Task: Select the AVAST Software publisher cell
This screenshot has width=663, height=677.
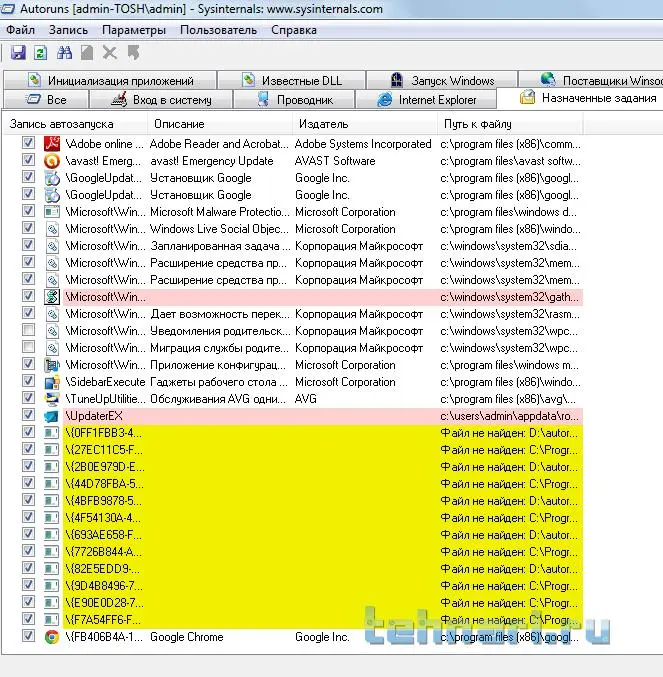Action: pos(335,161)
